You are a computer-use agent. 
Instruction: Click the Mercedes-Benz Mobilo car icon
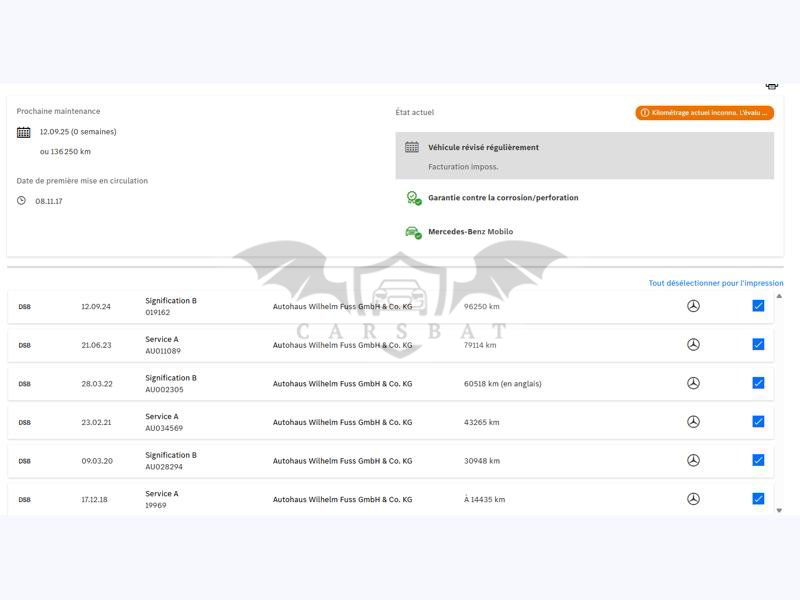point(413,232)
